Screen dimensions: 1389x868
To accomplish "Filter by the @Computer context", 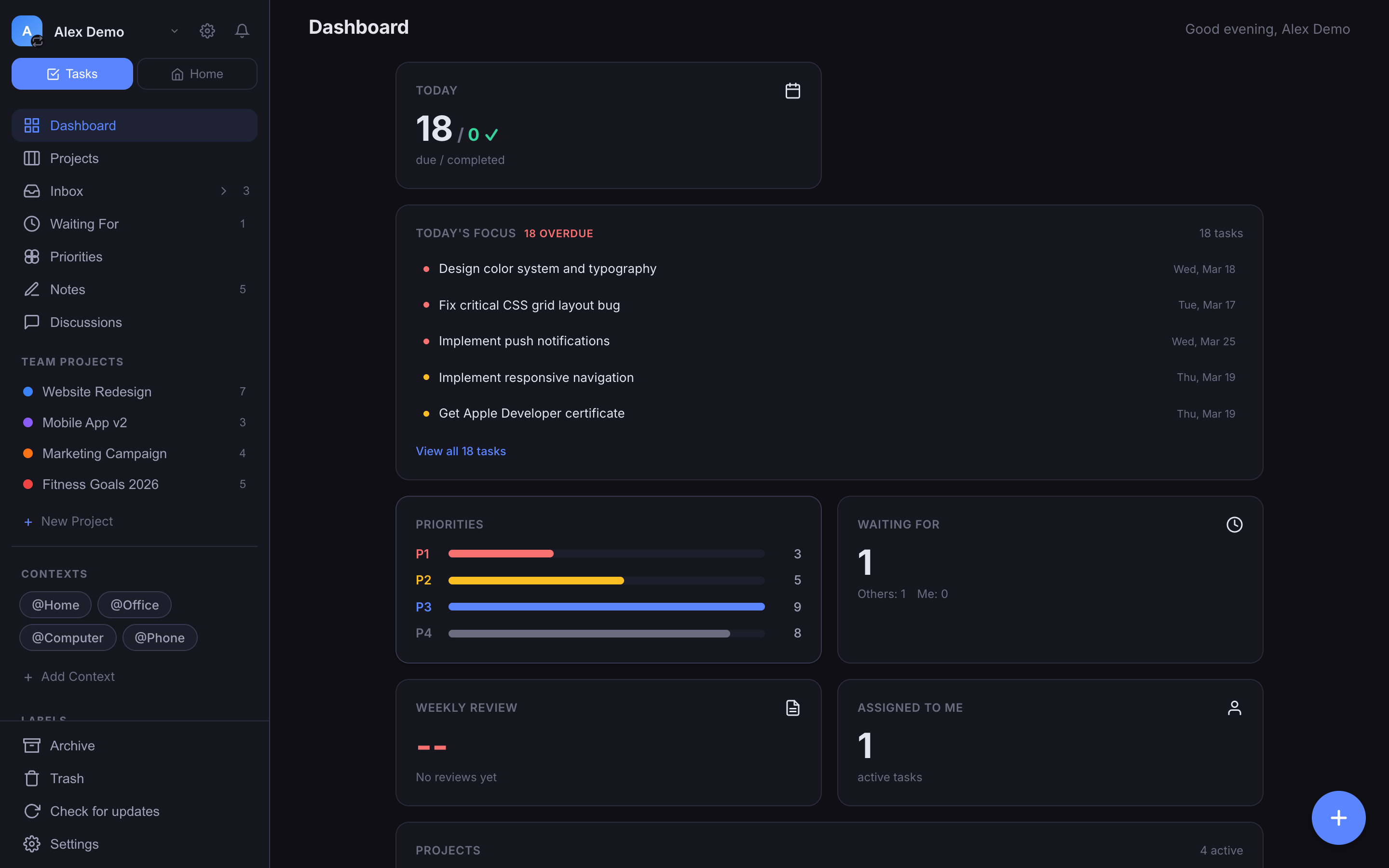I will [x=68, y=637].
